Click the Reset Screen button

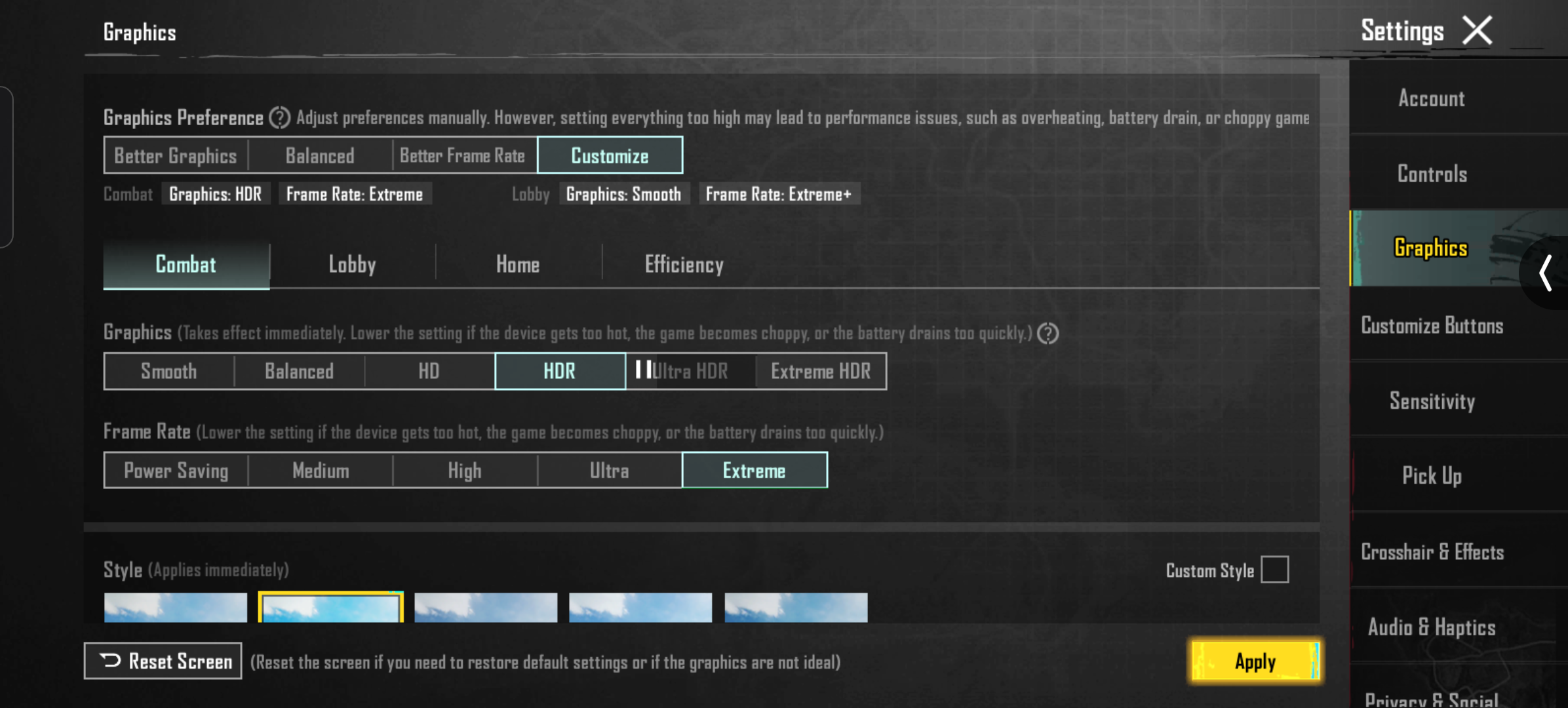pos(163,661)
